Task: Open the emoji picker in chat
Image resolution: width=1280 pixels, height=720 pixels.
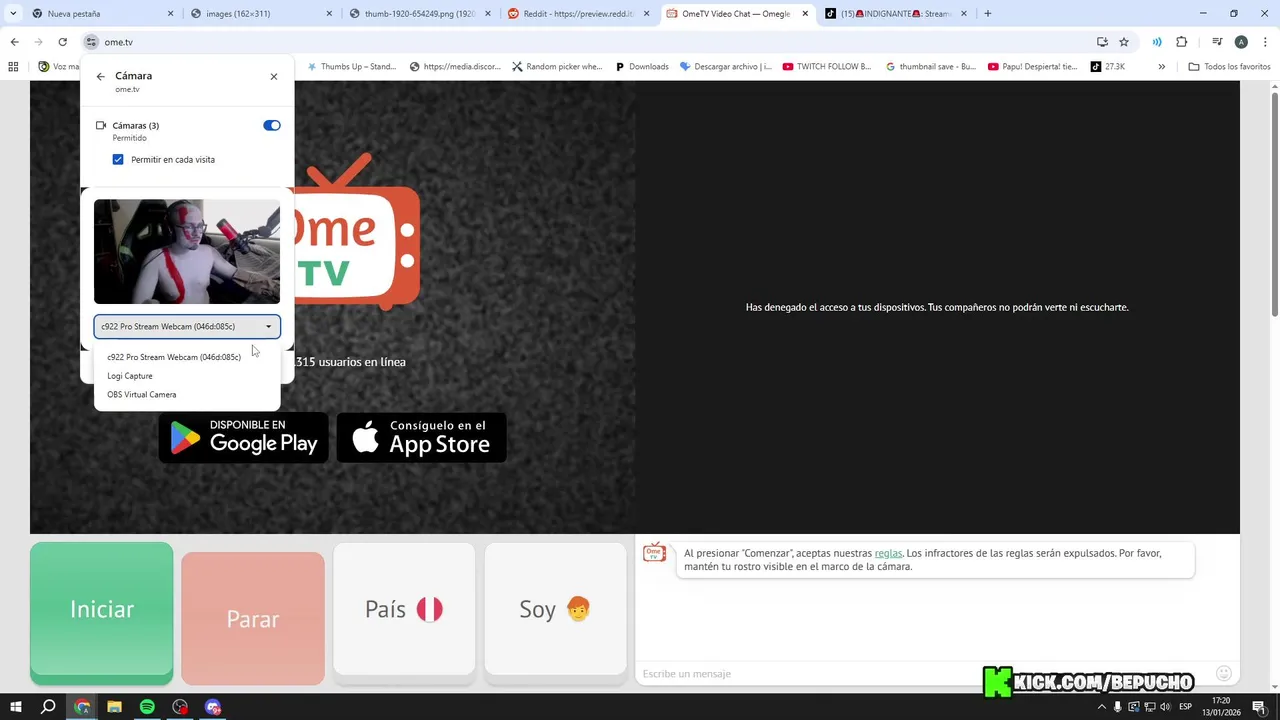Action: tap(1224, 673)
